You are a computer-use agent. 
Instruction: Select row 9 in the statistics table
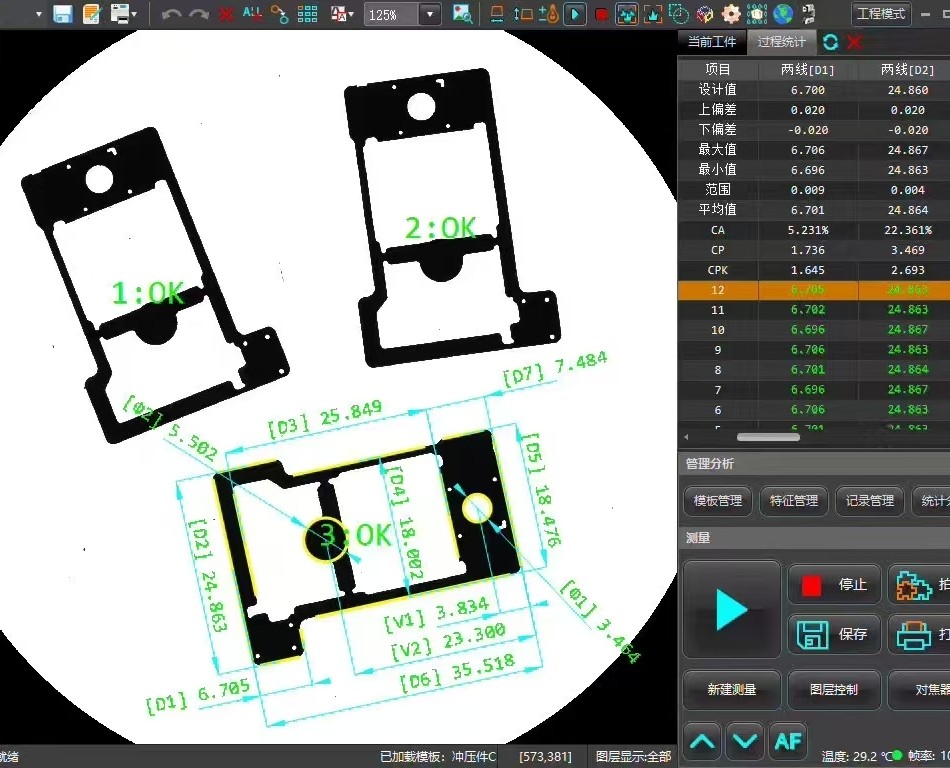(814, 349)
